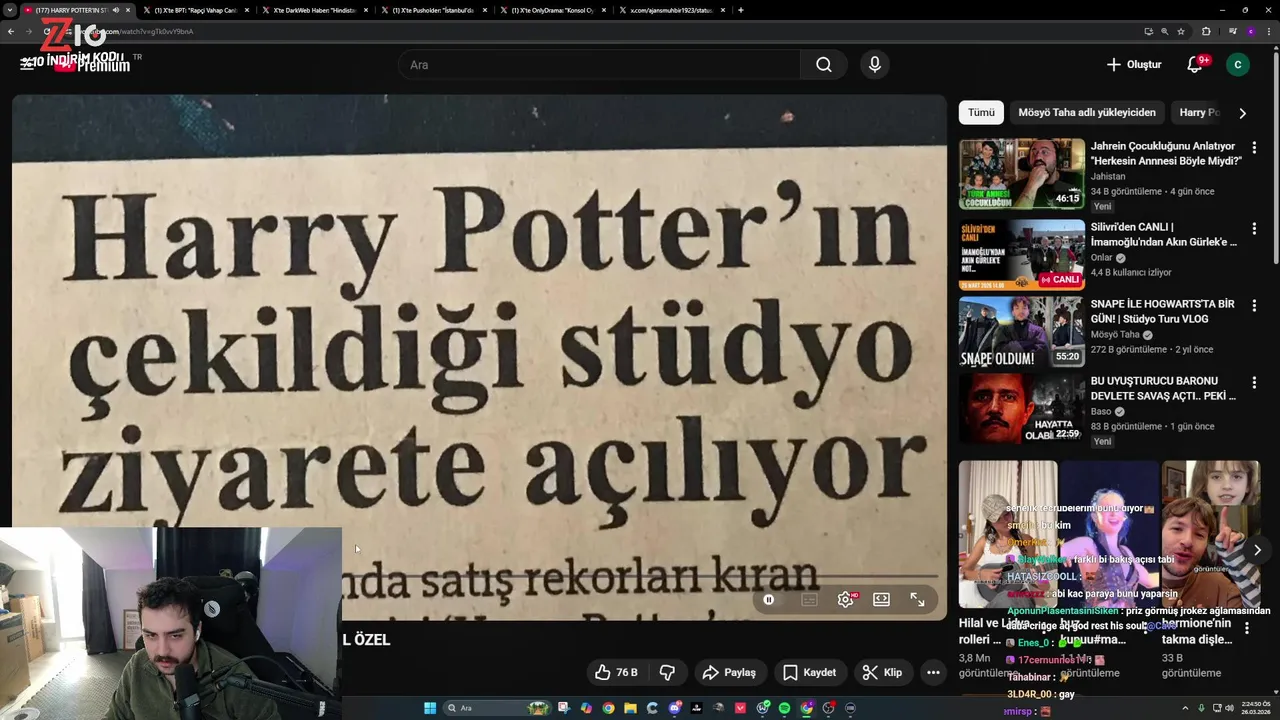1280x720 pixels.
Task: Open Chrome from the taskbar
Action: [608, 708]
